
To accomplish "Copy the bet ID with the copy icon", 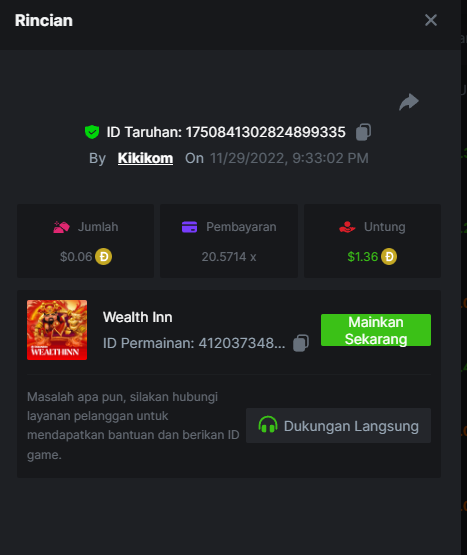I will [364, 132].
